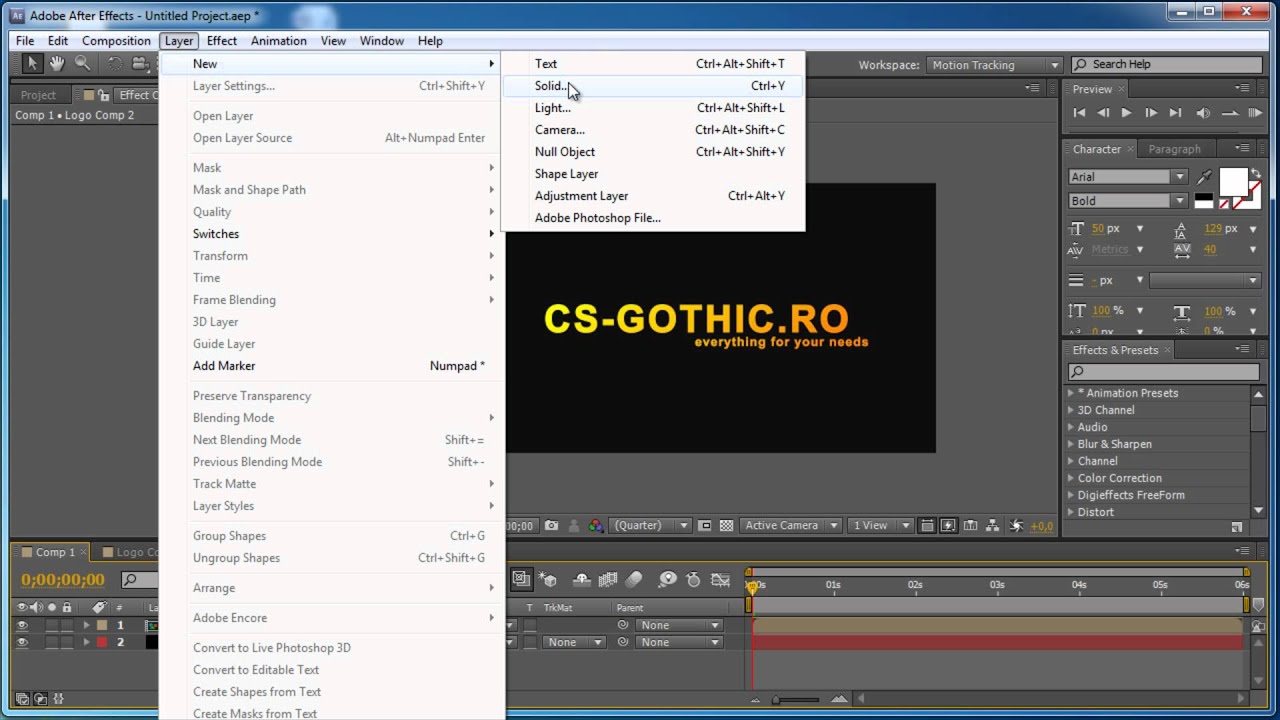Click the white fill color swatch
The image size is (1280, 720).
click(1233, 181)
